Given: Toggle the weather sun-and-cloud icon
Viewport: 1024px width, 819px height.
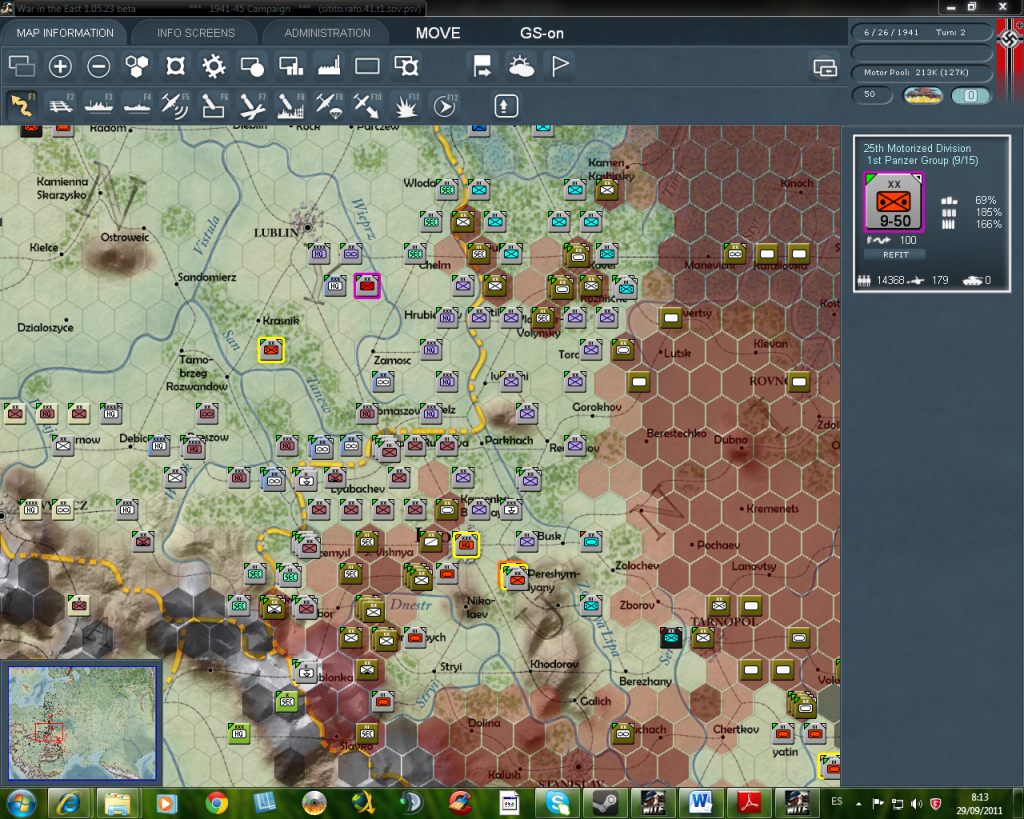Looking at the screenshot, I should [521, 66].
